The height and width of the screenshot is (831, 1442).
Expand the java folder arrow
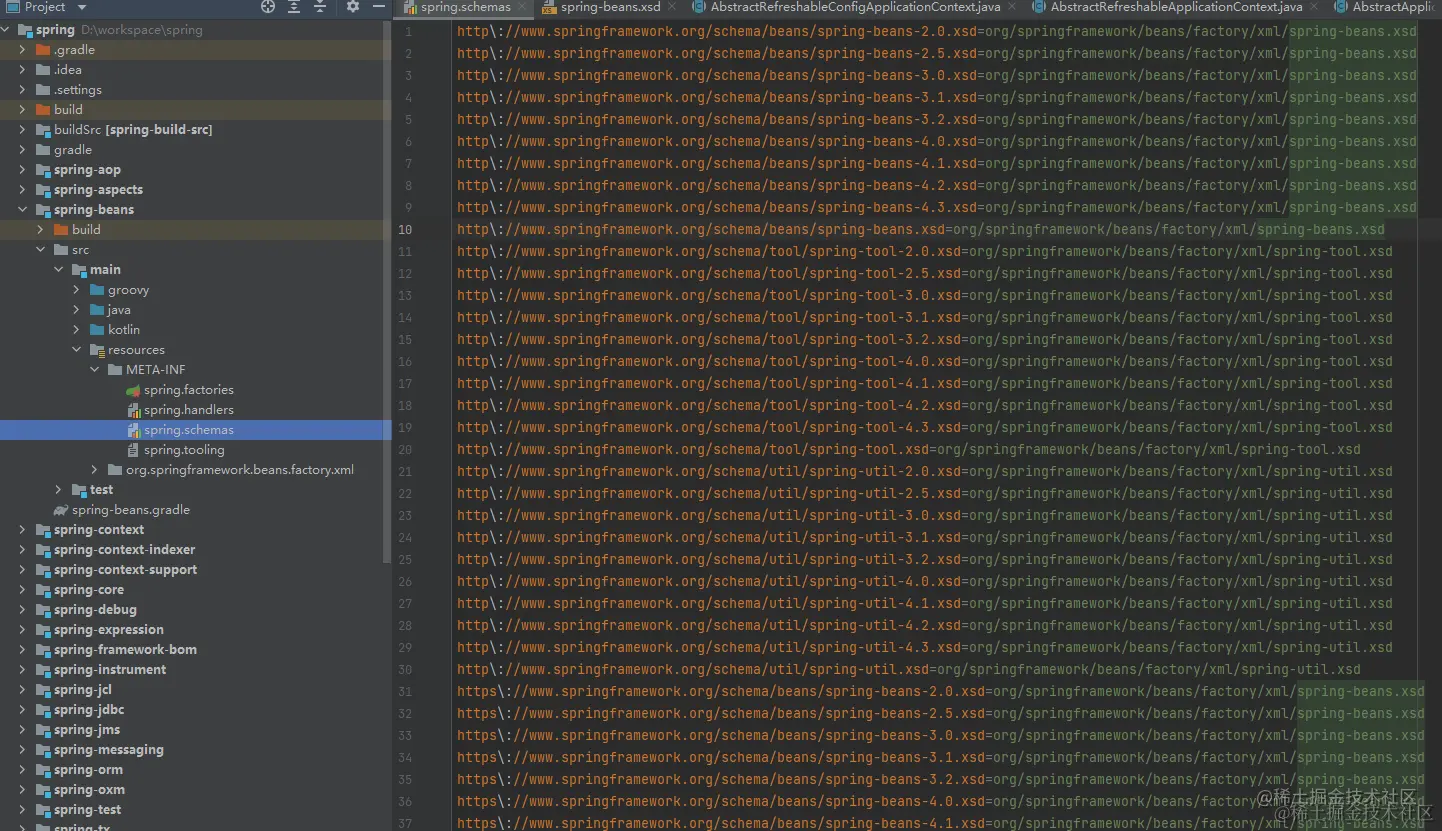[76, 310]
